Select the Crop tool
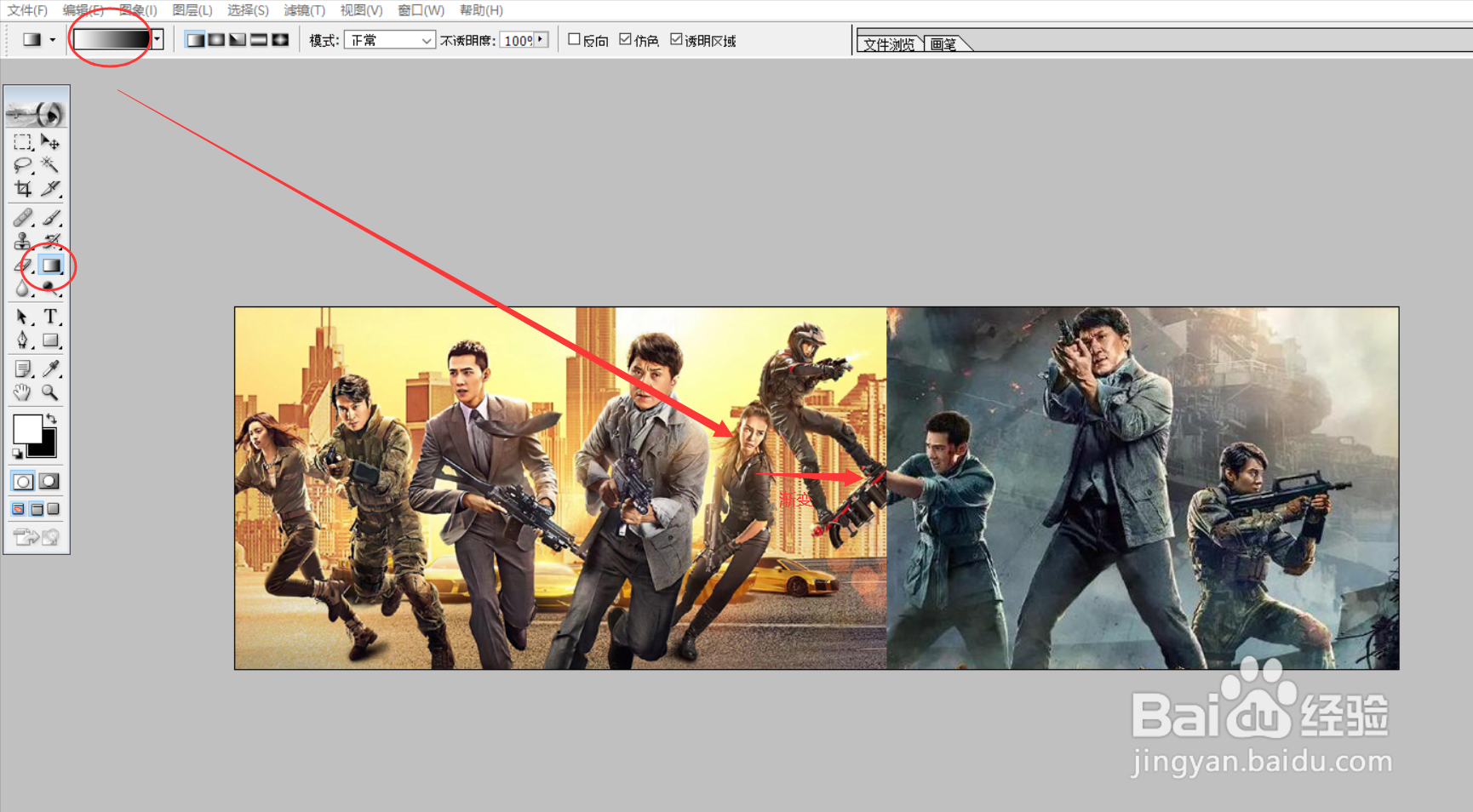This screenshot has width=1473, height=812. coord(23,188)
